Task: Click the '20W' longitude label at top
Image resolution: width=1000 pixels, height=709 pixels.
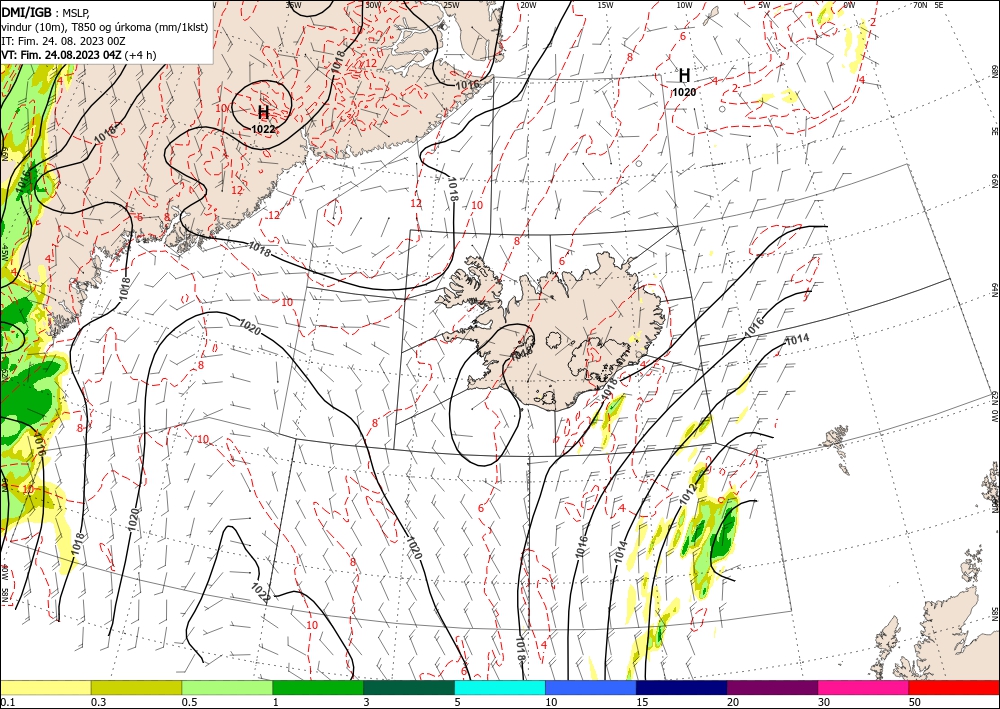Action: pyautogui.click(x=528, y=5)
